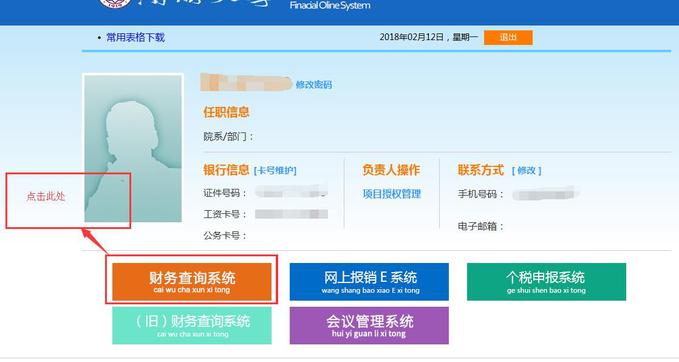Click the 证件号码 label
The width and height of the screenshot is (679, 362).
(x=225, y=193)
